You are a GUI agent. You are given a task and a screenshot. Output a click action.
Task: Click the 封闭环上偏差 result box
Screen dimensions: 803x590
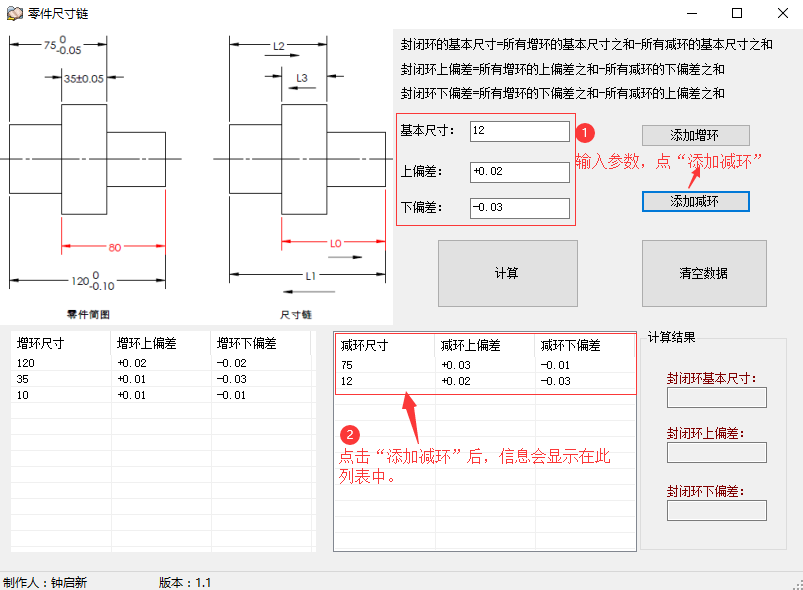(716, 453)
